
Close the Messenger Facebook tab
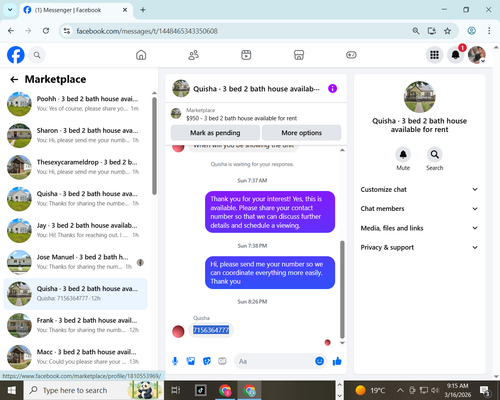[x=125, y=10]
